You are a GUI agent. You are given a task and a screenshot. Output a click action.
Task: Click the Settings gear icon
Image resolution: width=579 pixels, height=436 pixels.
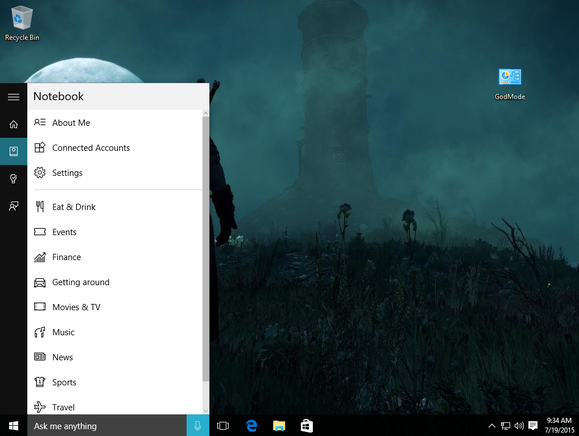(x=40, y=172)
